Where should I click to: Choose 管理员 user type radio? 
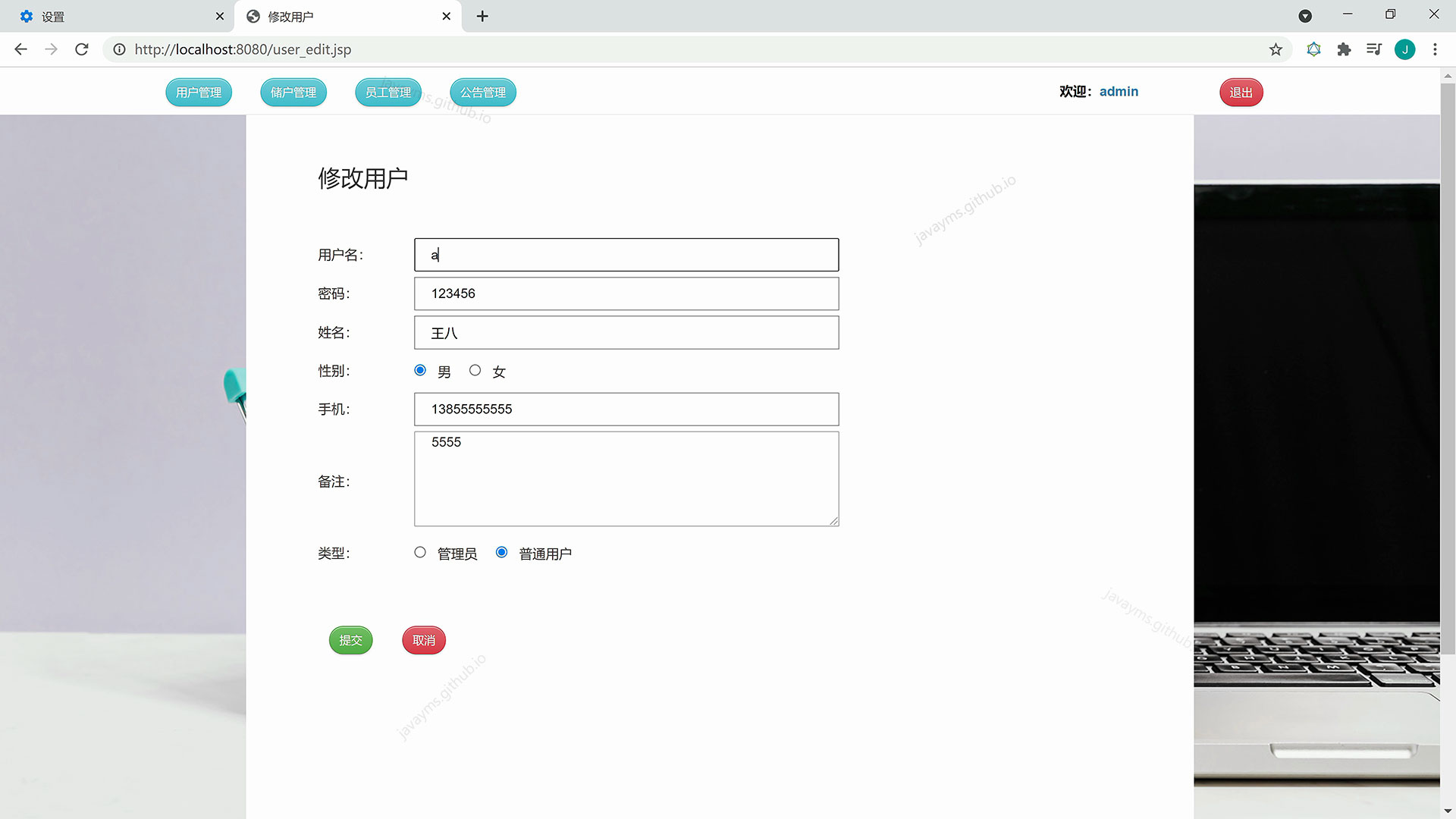[420, 552]
